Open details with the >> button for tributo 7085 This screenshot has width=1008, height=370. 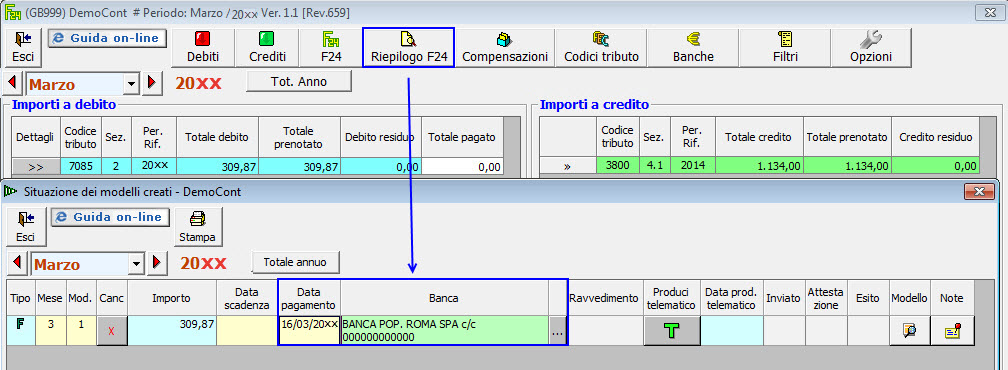36,167
